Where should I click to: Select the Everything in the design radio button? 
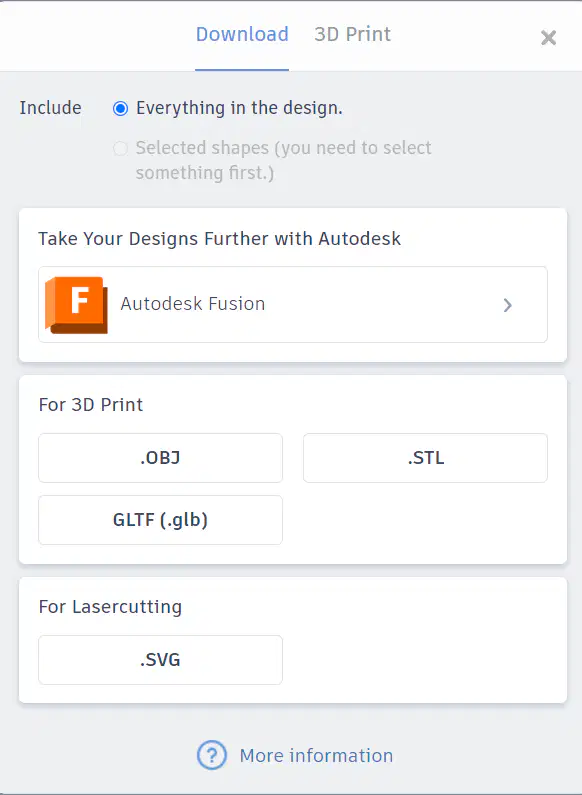click(x=120, y=109)
